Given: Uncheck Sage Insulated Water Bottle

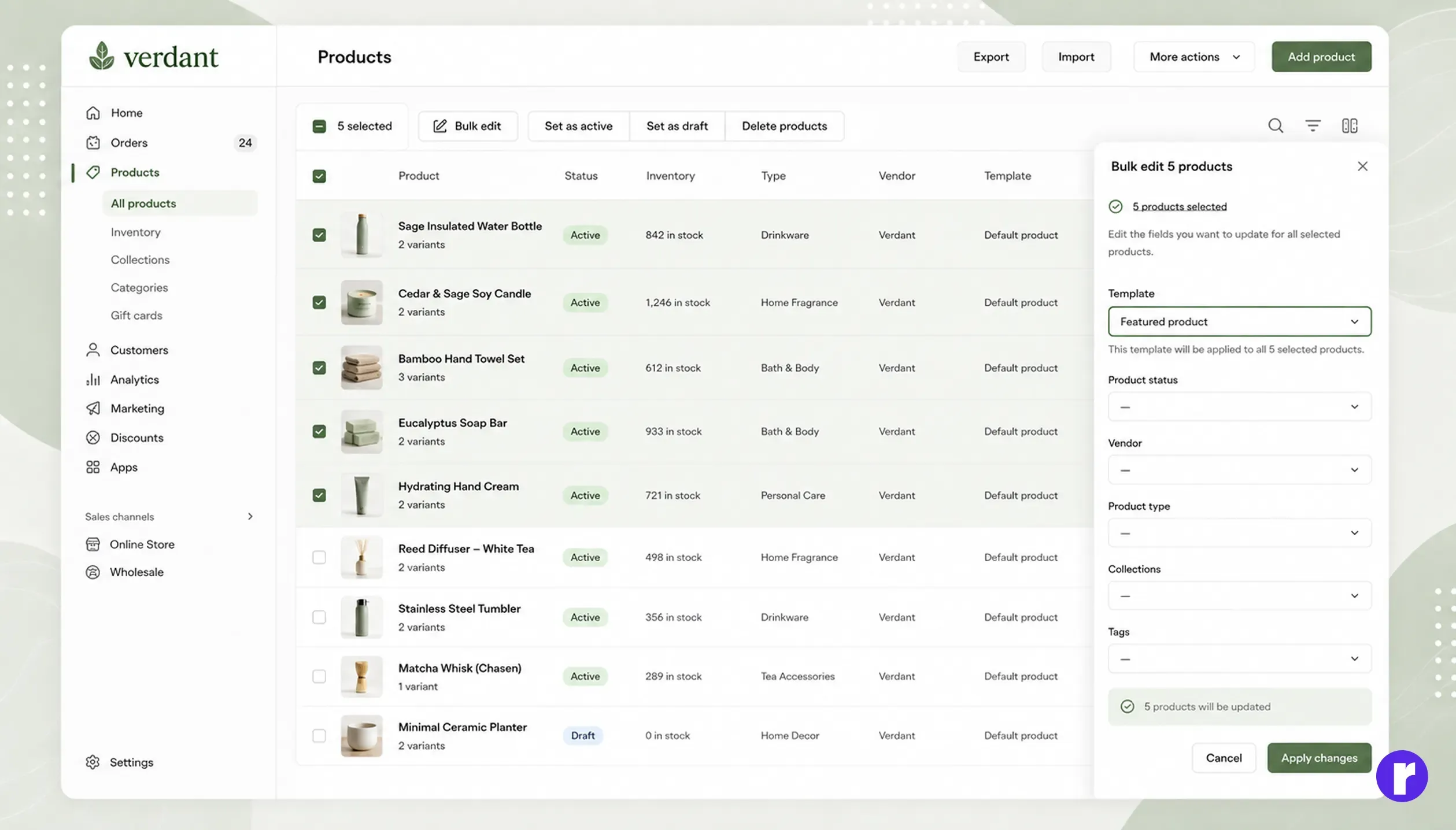Looking at the screenshot, I should point(319,235).
